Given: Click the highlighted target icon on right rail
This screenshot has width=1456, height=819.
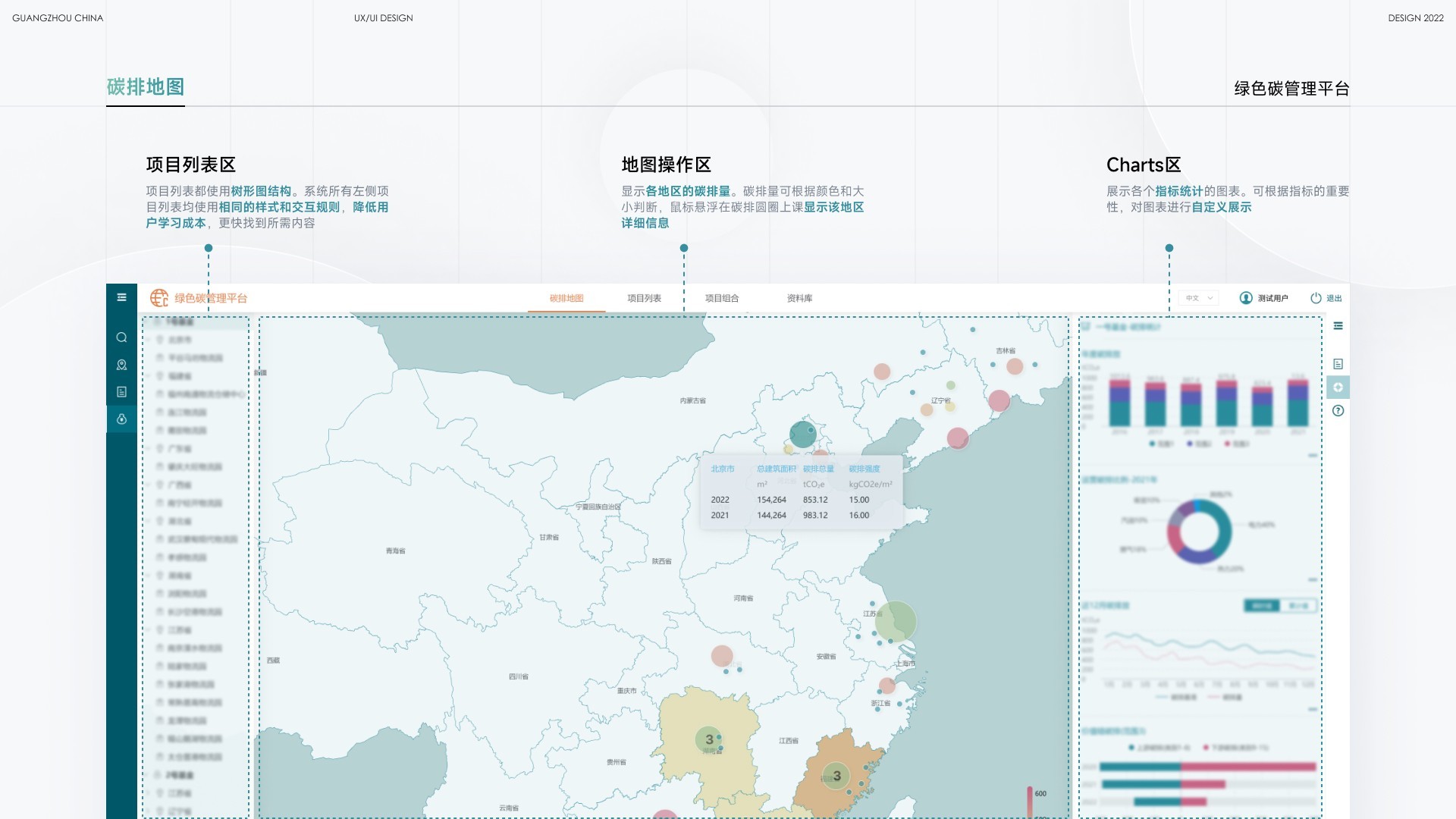Looking at the screenshot, I should [1338, 388].
